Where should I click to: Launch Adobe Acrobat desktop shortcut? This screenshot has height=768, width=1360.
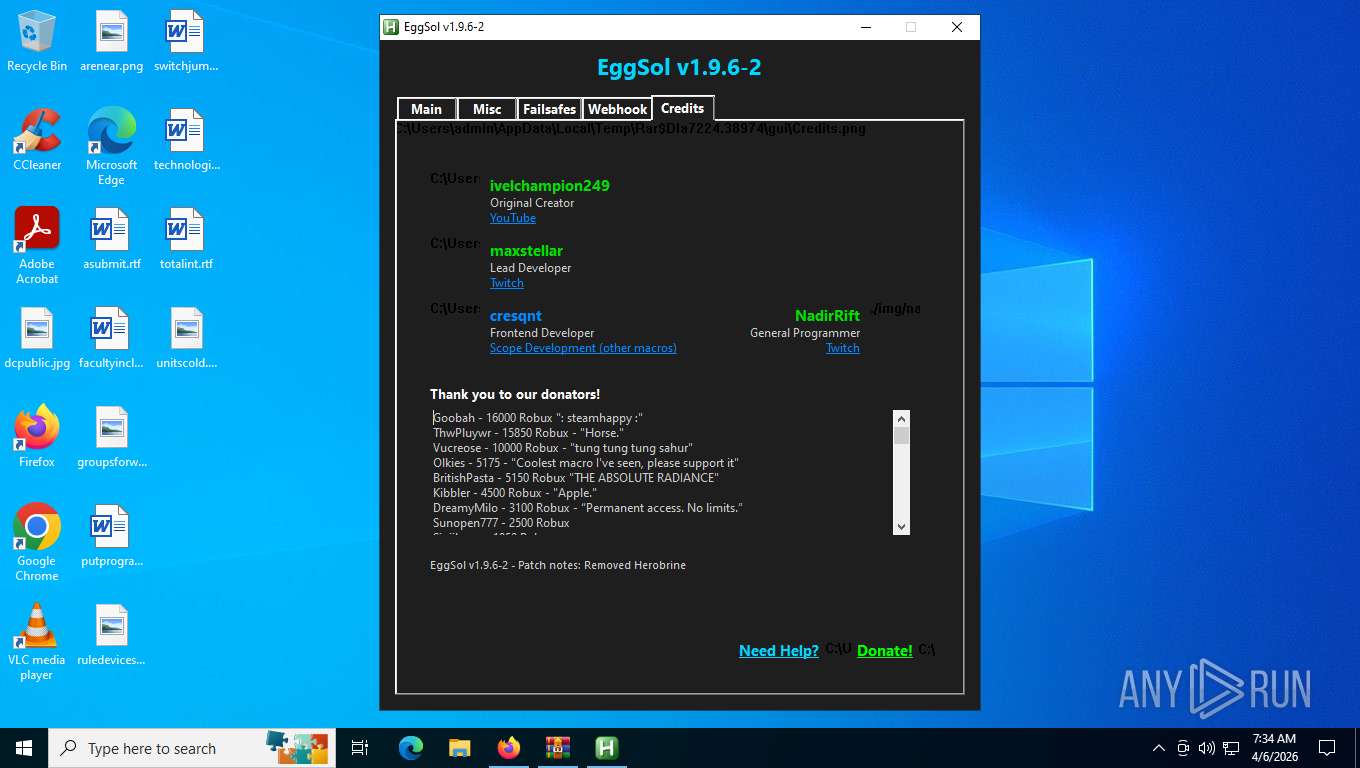pos(37,246)
